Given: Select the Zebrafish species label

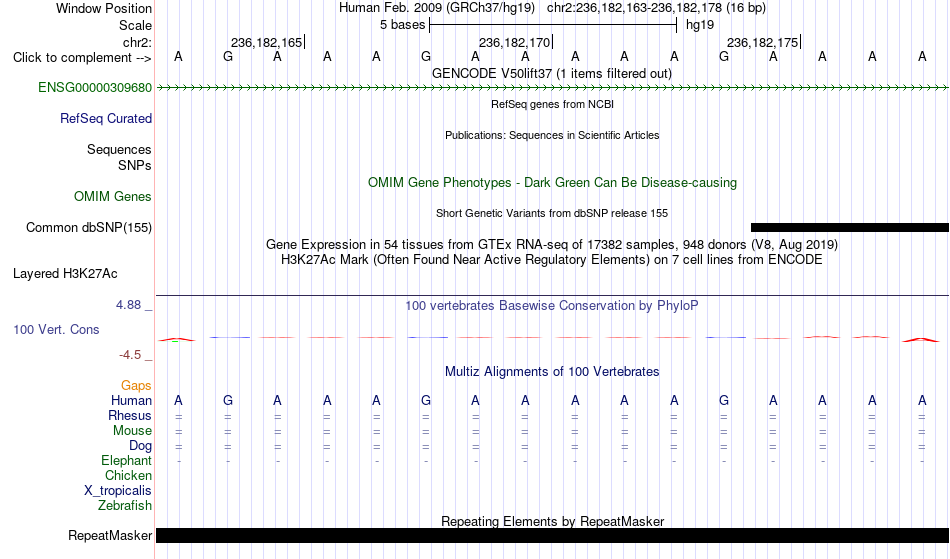Looking at the screenshot, I should click(125, 506).
